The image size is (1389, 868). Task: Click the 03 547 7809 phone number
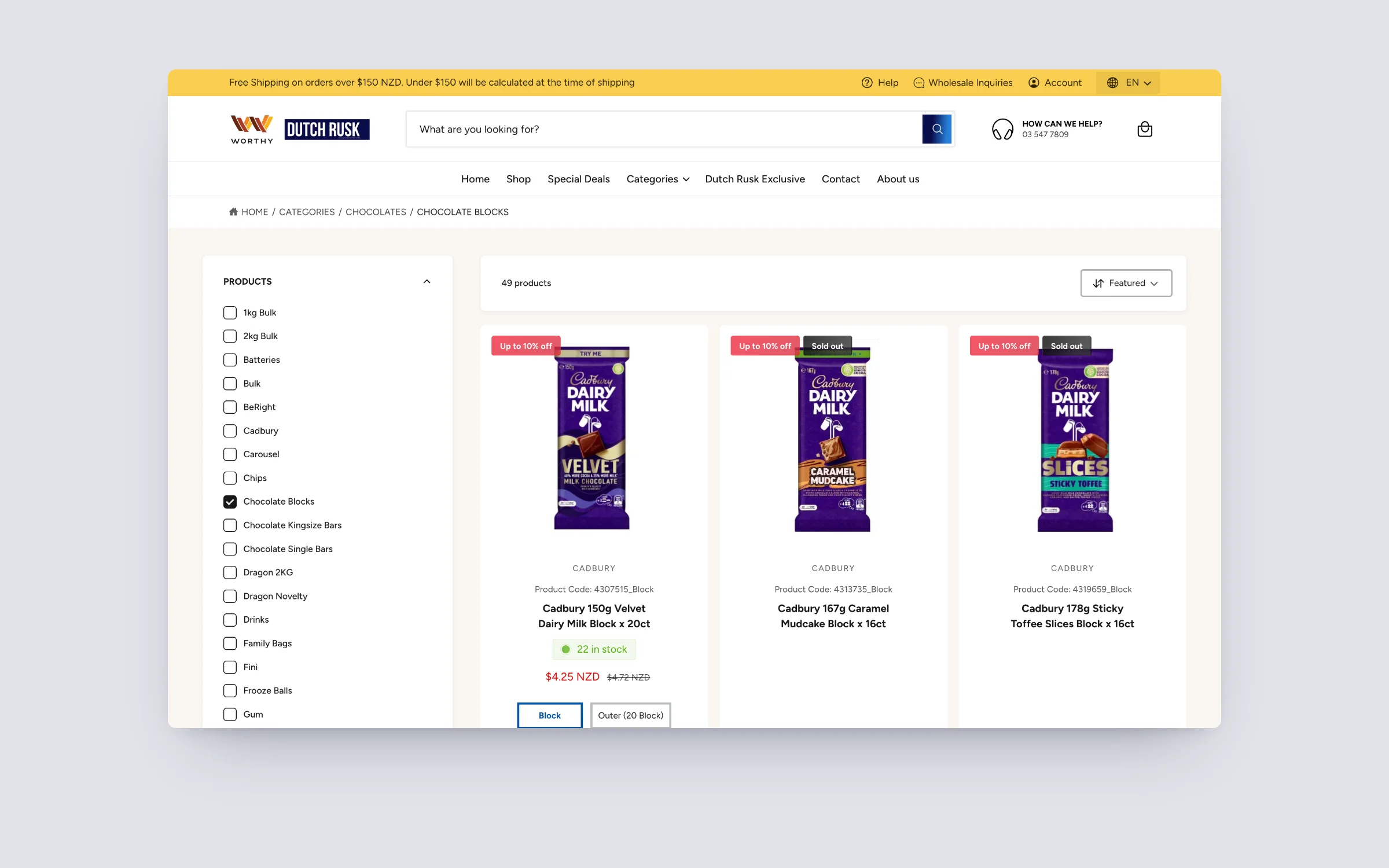1045,134
